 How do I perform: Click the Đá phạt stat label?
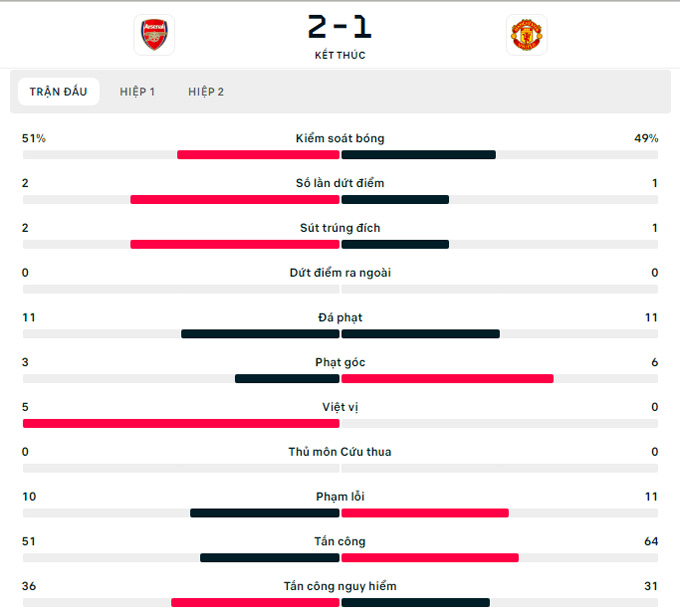(x=340, y=317)
